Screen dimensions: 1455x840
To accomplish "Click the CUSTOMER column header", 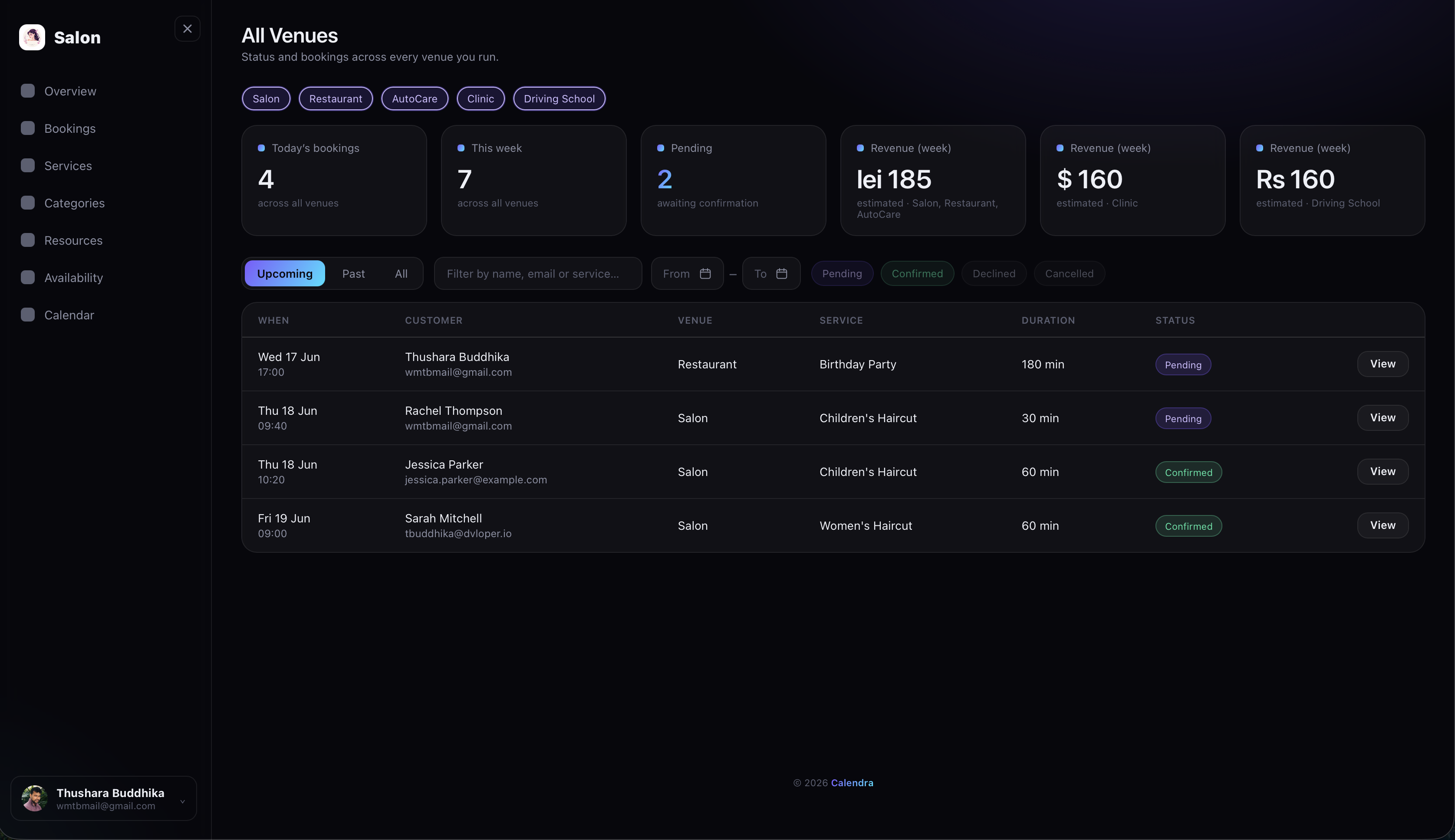I will pyautogui.click(x=434, y=320).
